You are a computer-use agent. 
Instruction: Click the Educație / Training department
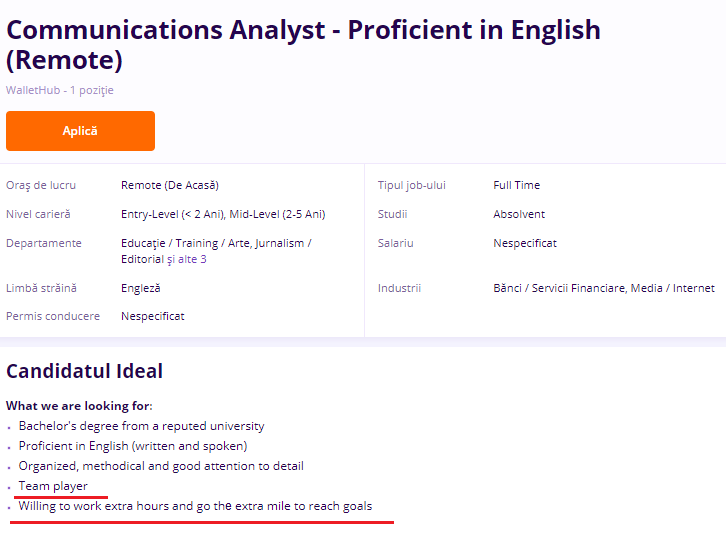tap(165, 243)
